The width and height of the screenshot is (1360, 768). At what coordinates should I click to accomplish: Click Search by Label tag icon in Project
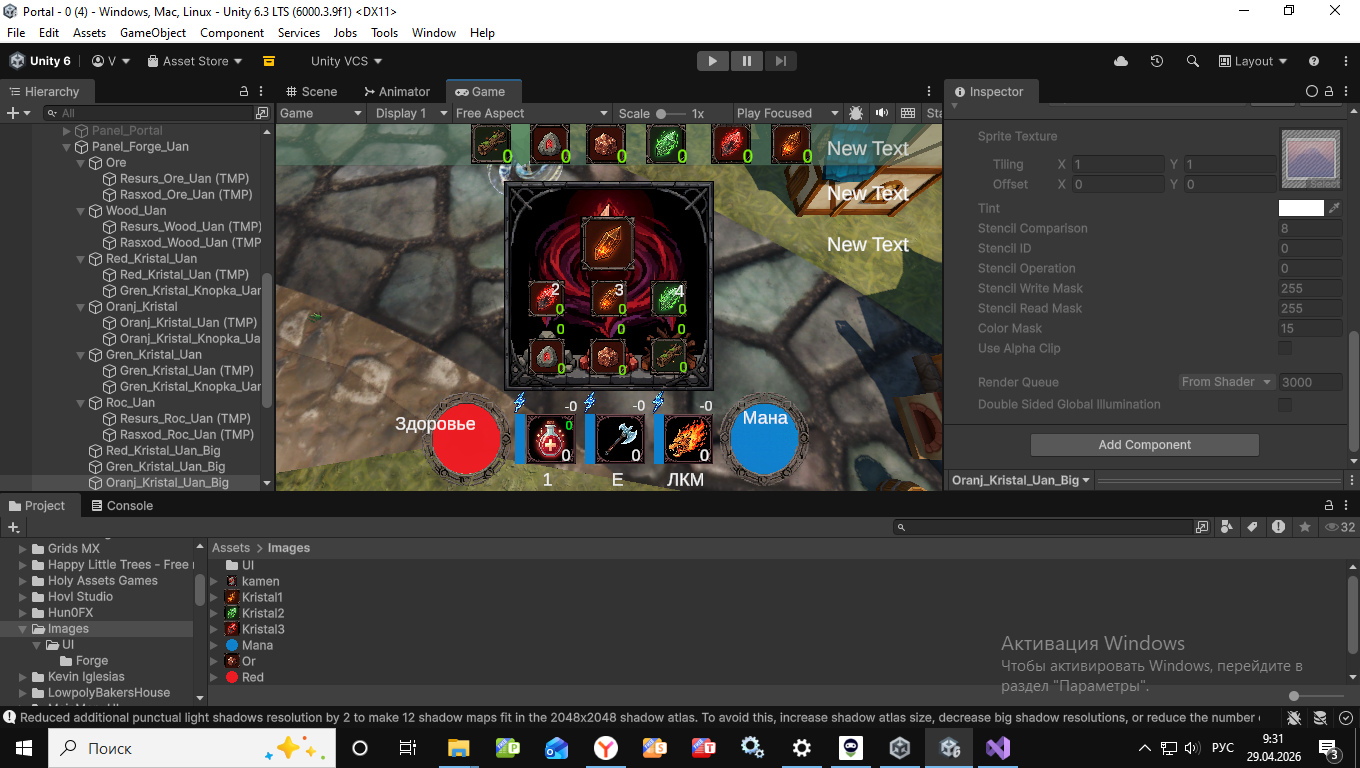[x=1252, y=527]
